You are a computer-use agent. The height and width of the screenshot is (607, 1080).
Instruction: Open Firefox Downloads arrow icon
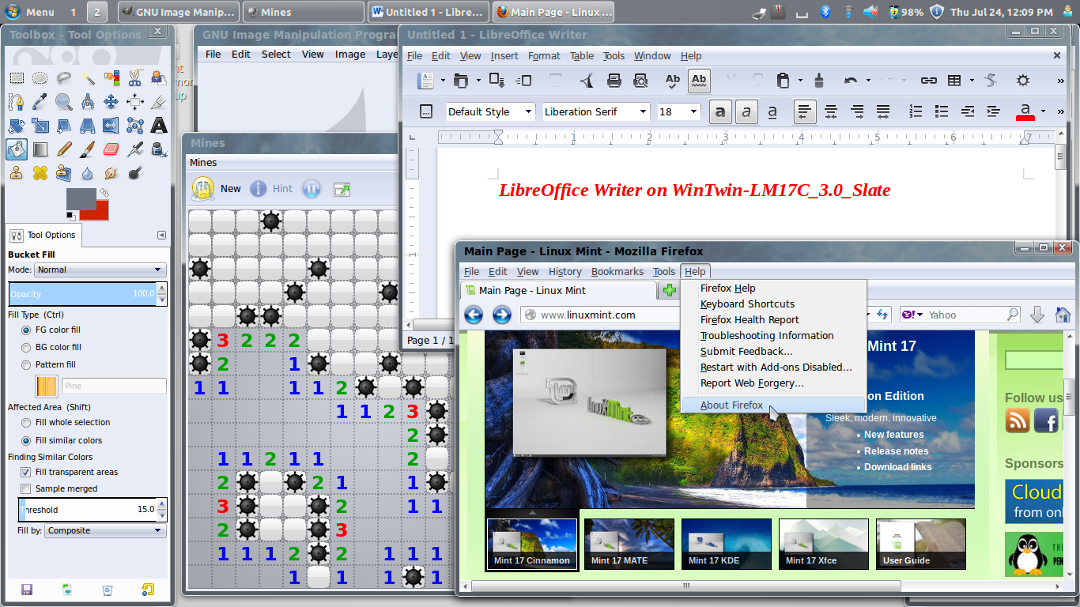pyautogui.click(x=1037, y=315)
